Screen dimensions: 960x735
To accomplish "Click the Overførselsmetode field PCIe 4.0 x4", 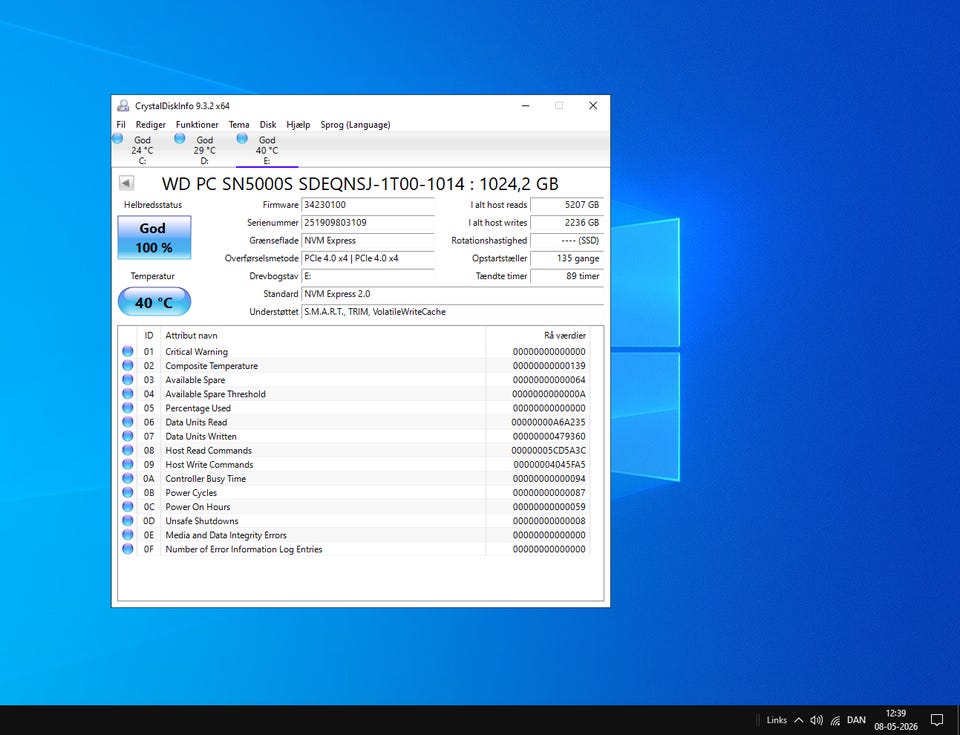I will point(368,258).
